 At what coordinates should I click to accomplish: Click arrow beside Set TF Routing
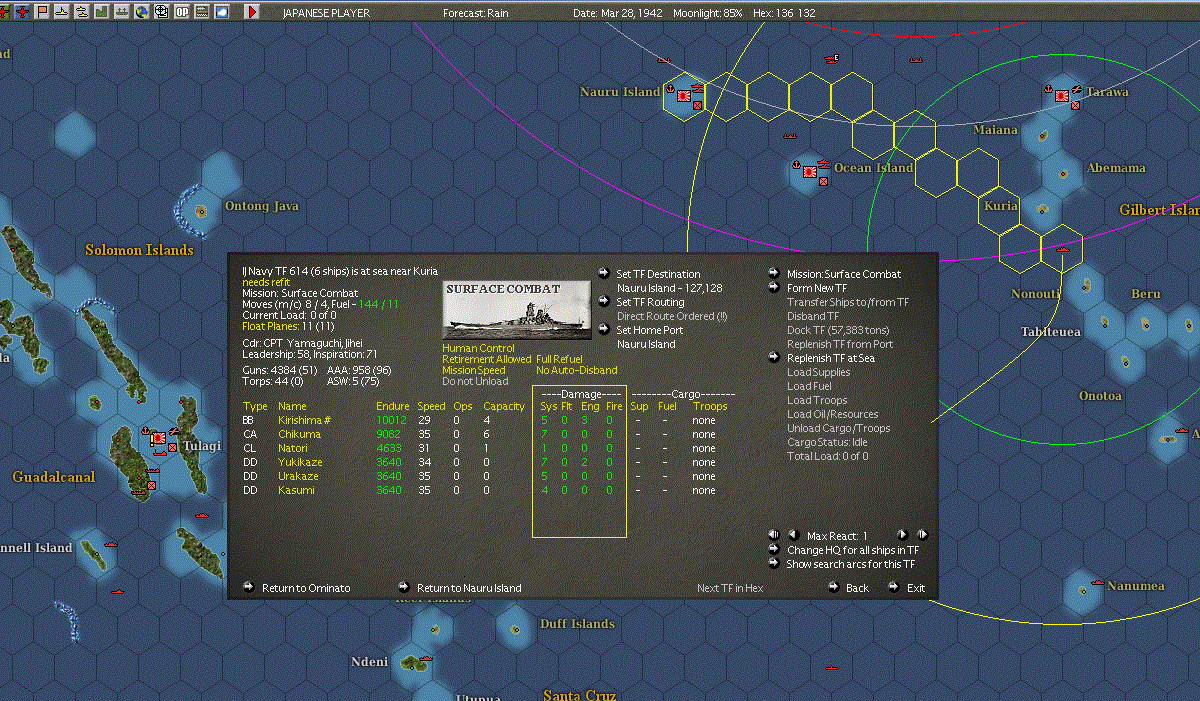coord(604,301)
